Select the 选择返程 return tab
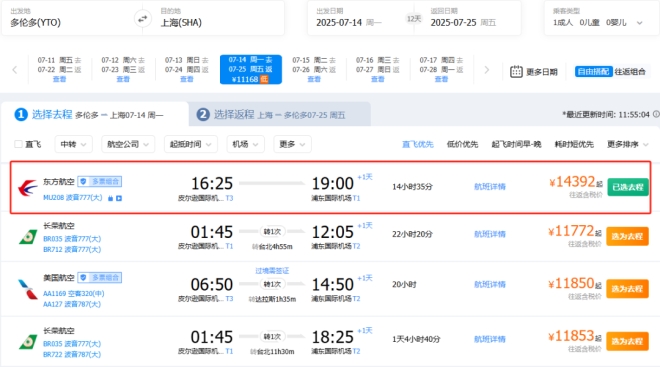Screen dimensions: 660x367 point(279,114)
